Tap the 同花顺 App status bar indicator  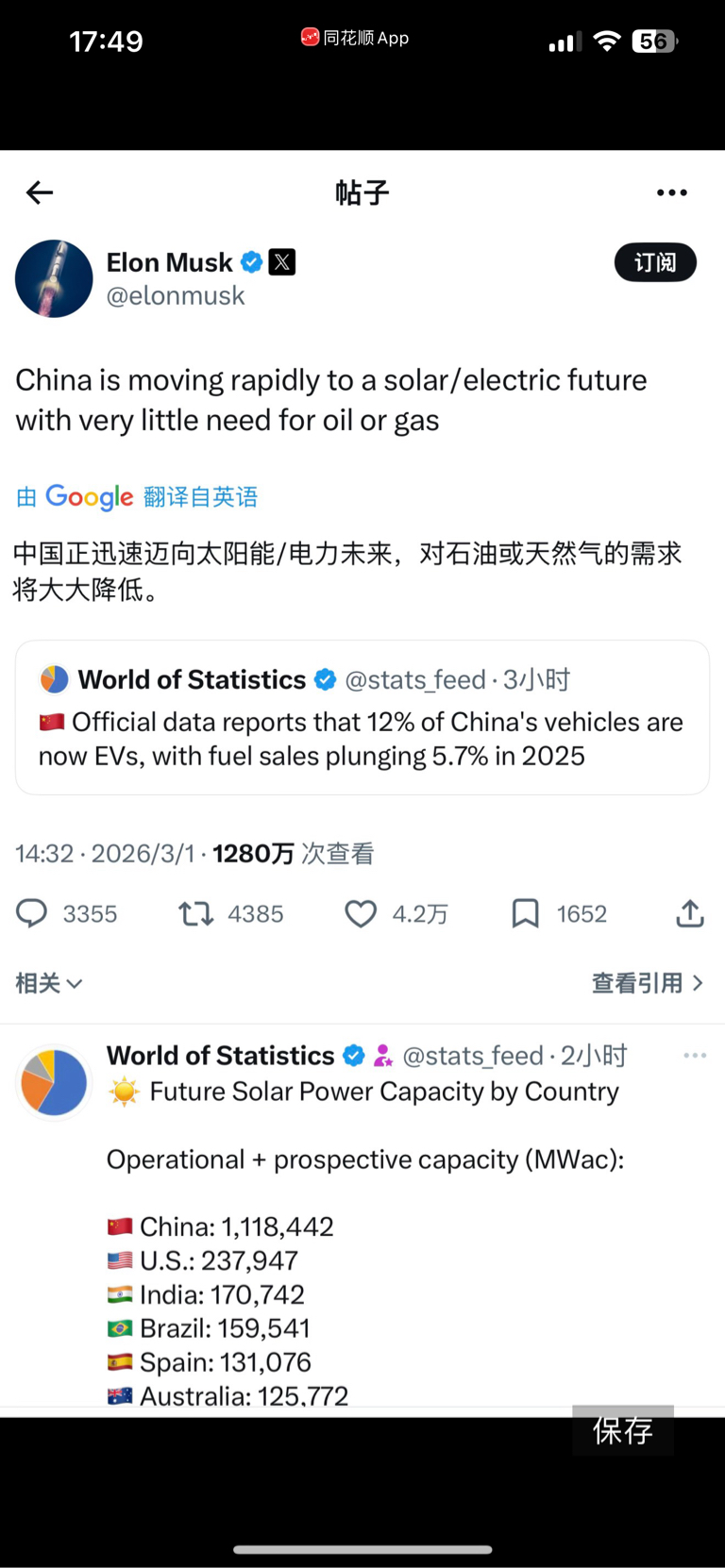(x=355, y=38)
